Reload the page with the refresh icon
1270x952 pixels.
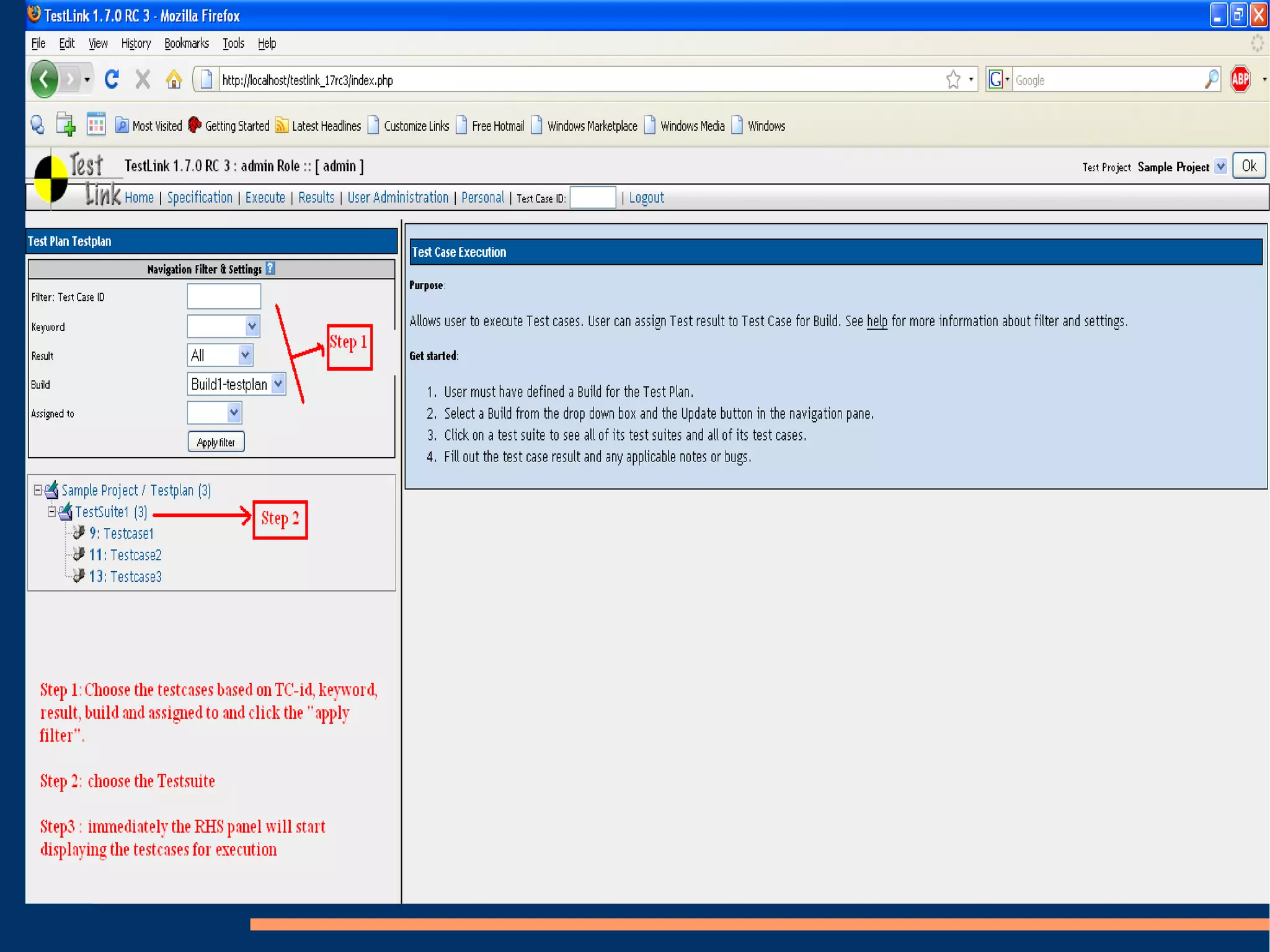pos(112,79)
